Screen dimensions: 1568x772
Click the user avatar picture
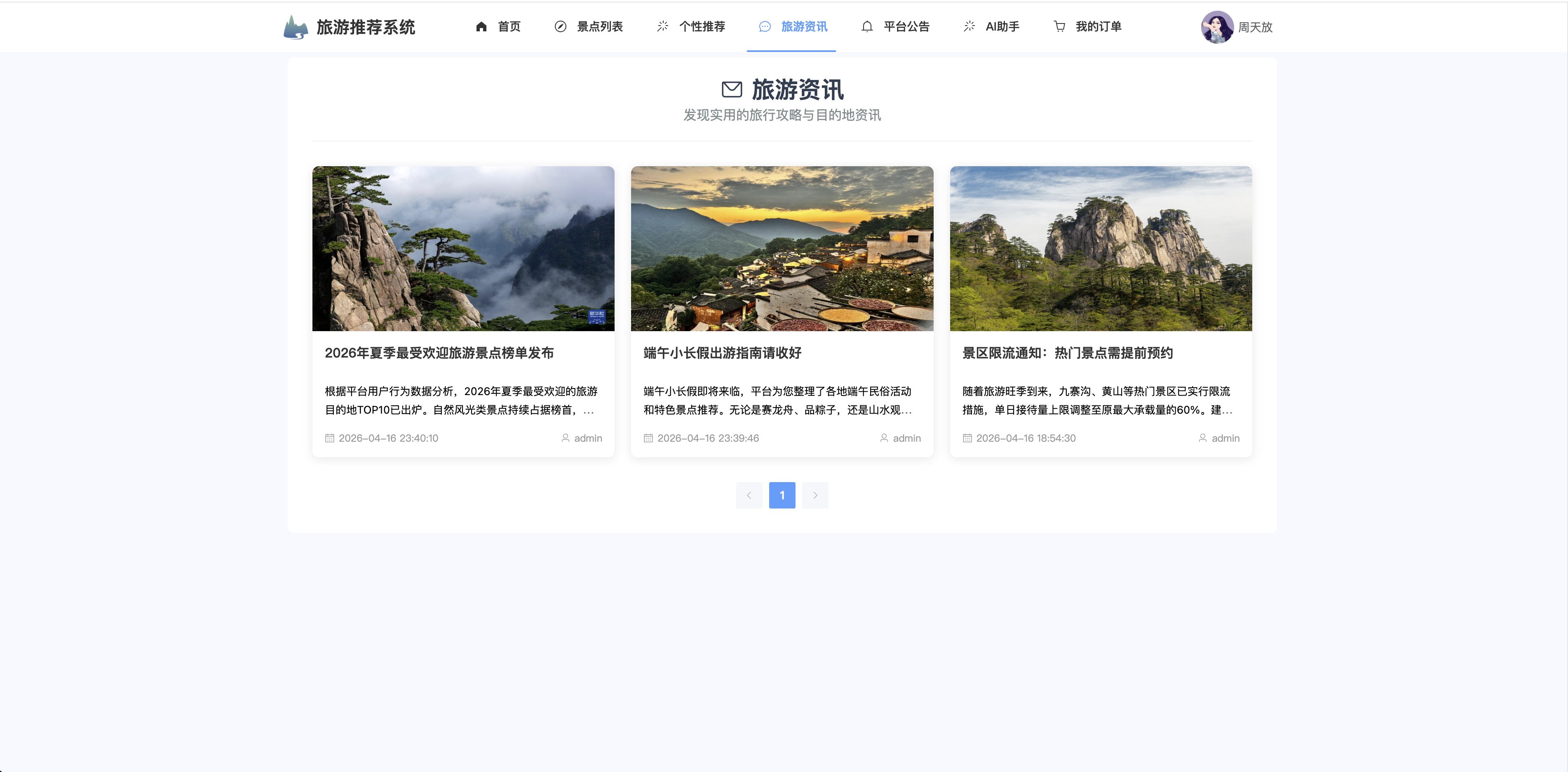click(x=1217, y=27)
